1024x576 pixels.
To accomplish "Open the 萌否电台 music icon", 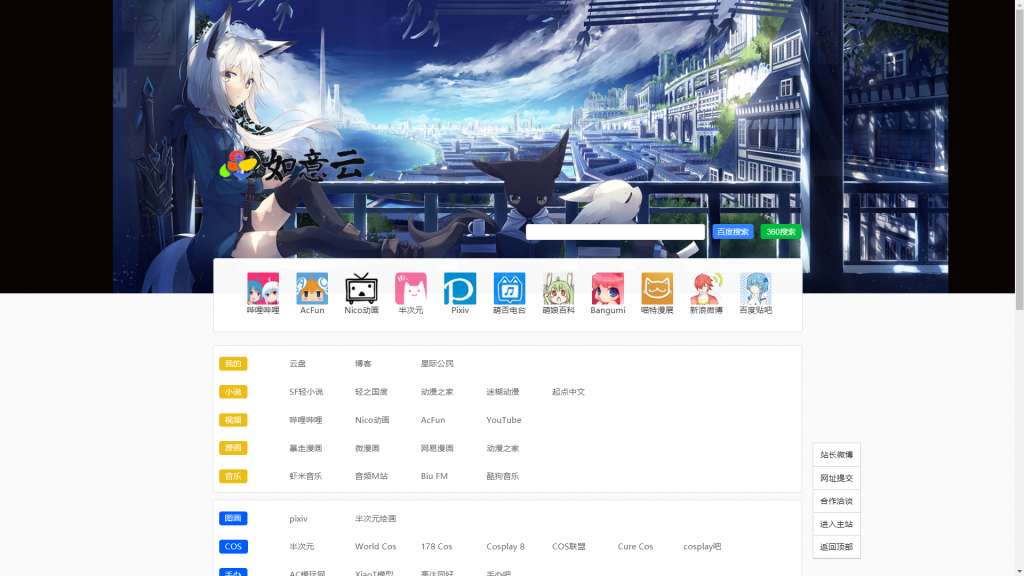I will tap(509, 289).
